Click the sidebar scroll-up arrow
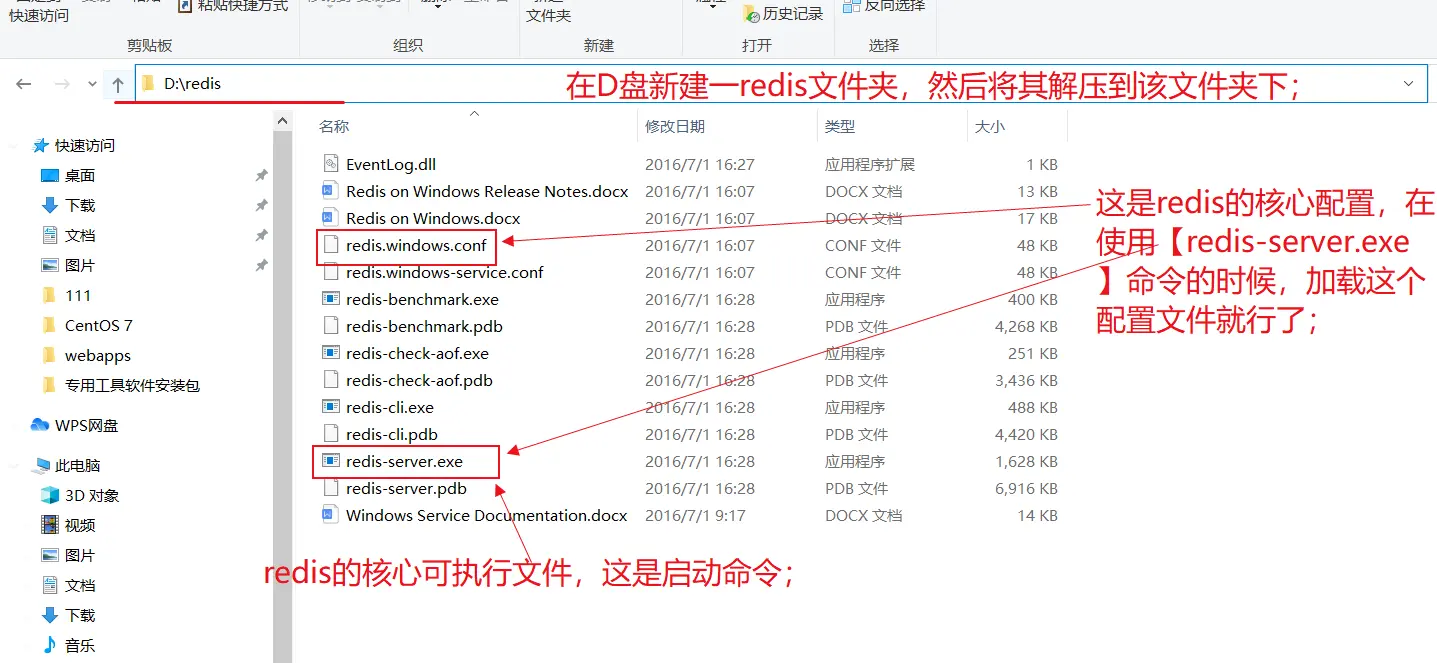Viewport: 1437px width, 663px height. [x=283, y=119]
